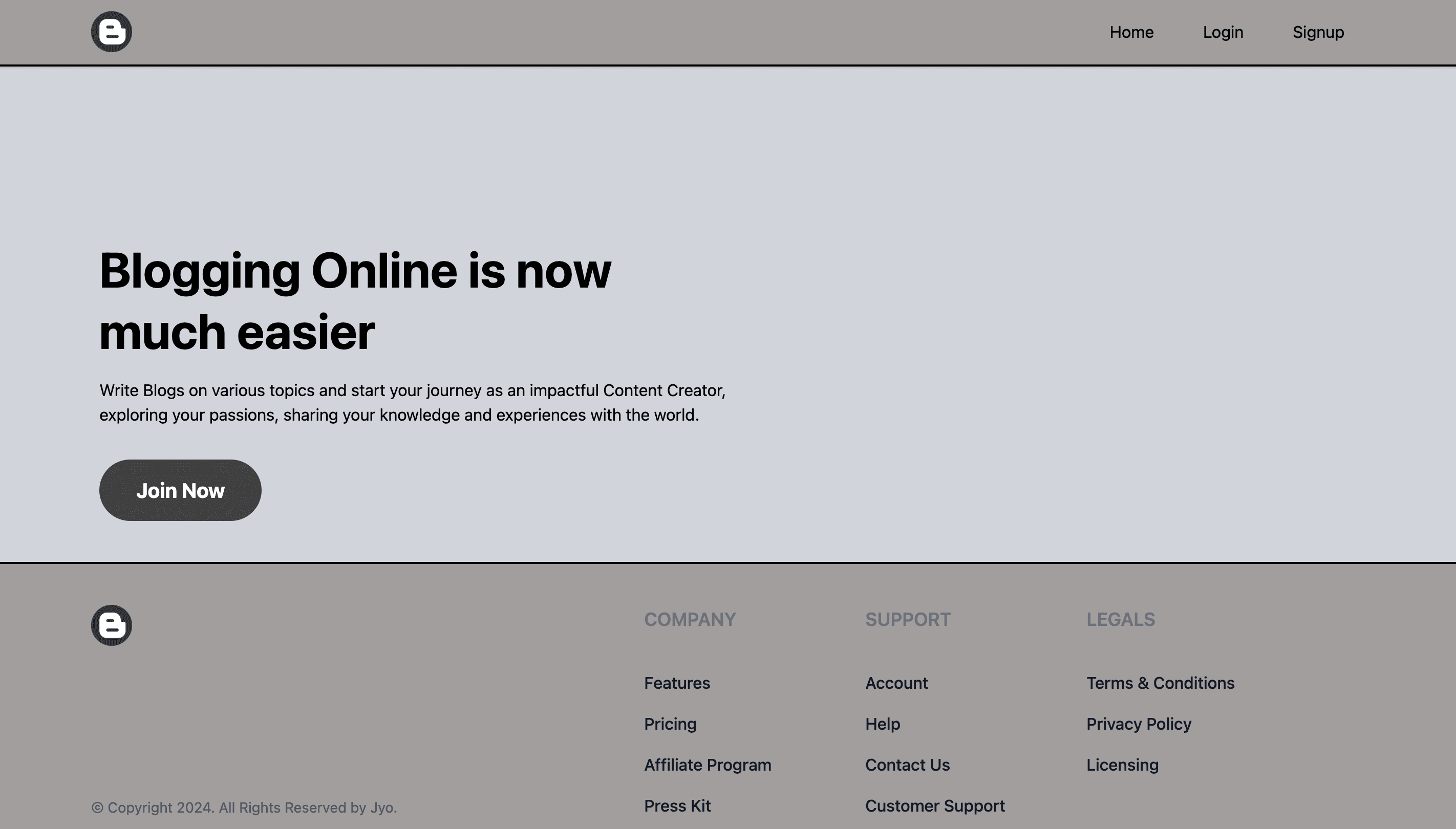Click the copyright notice text
This screenshot has width=1456, height=829.
pos(244,808)
